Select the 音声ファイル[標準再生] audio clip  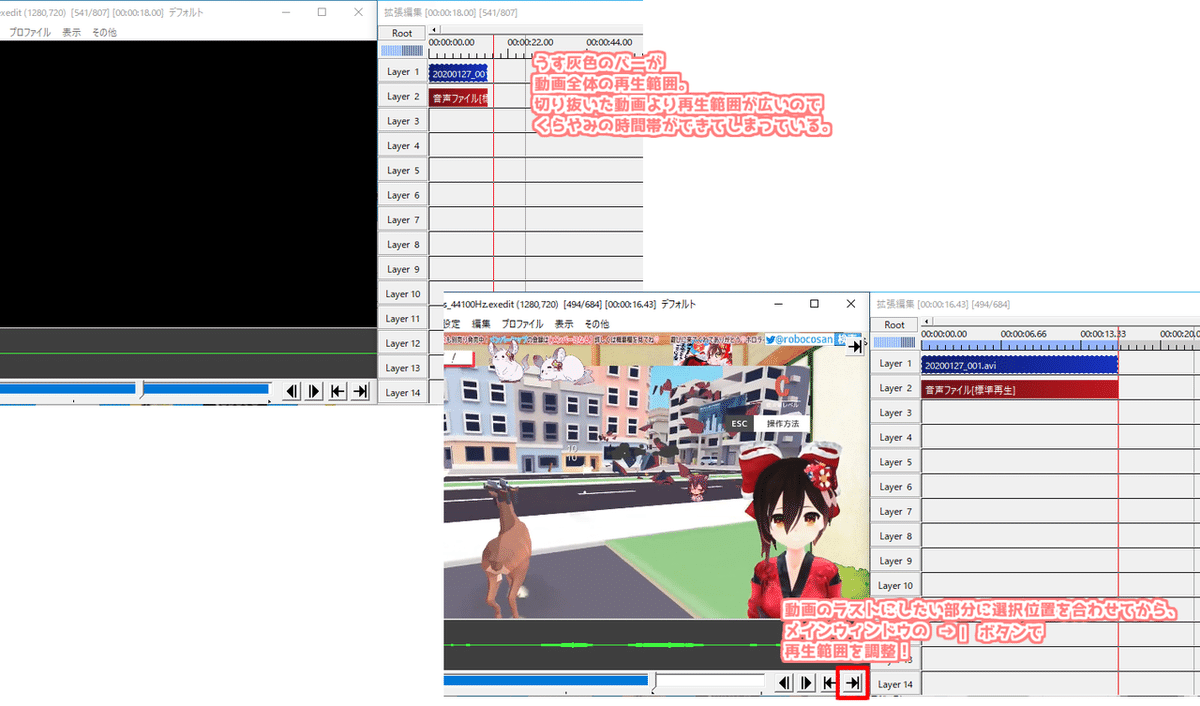(1019, 390)
